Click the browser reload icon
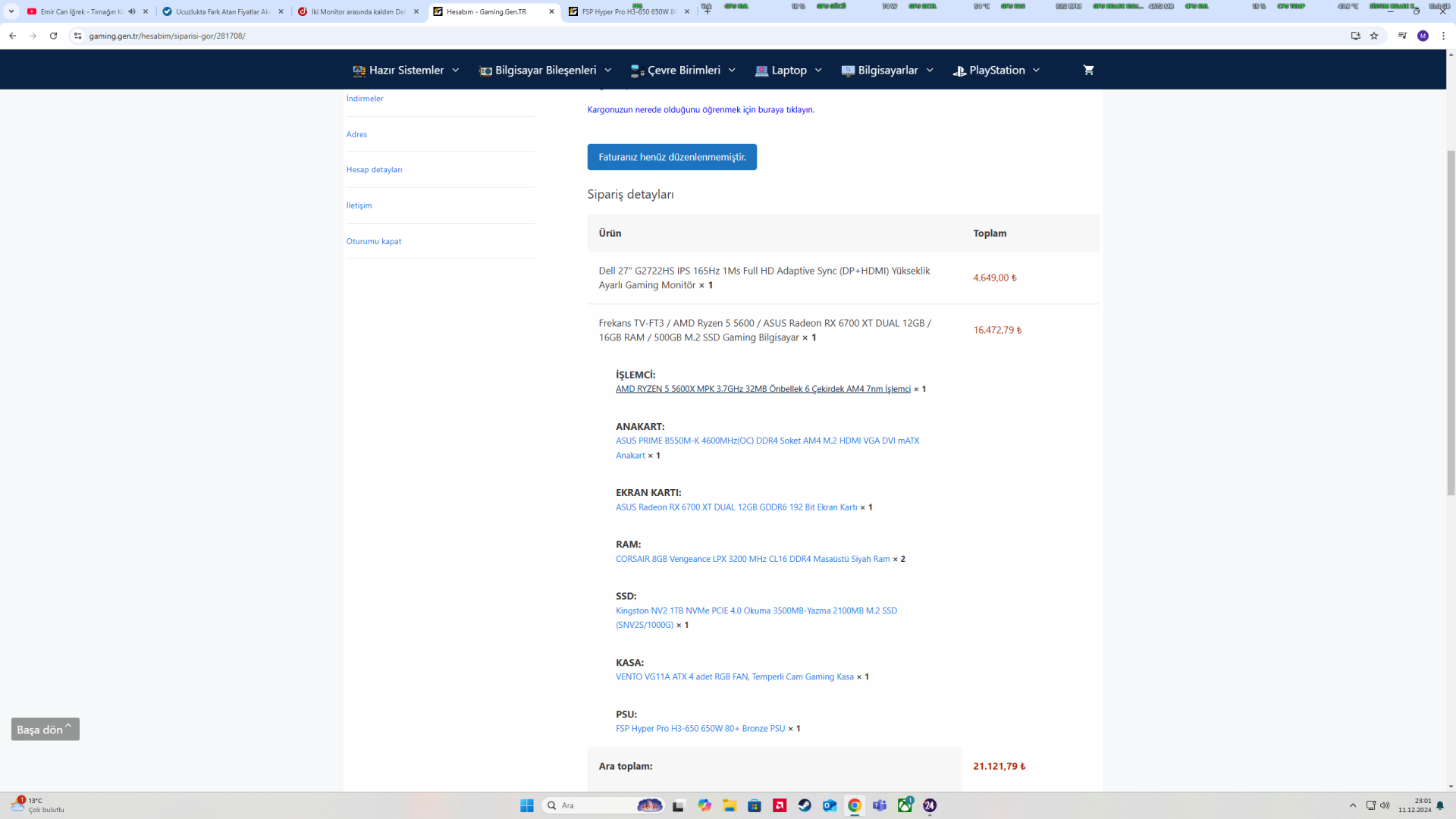This screenshot has width=1456, height=819. click(53, 36)
